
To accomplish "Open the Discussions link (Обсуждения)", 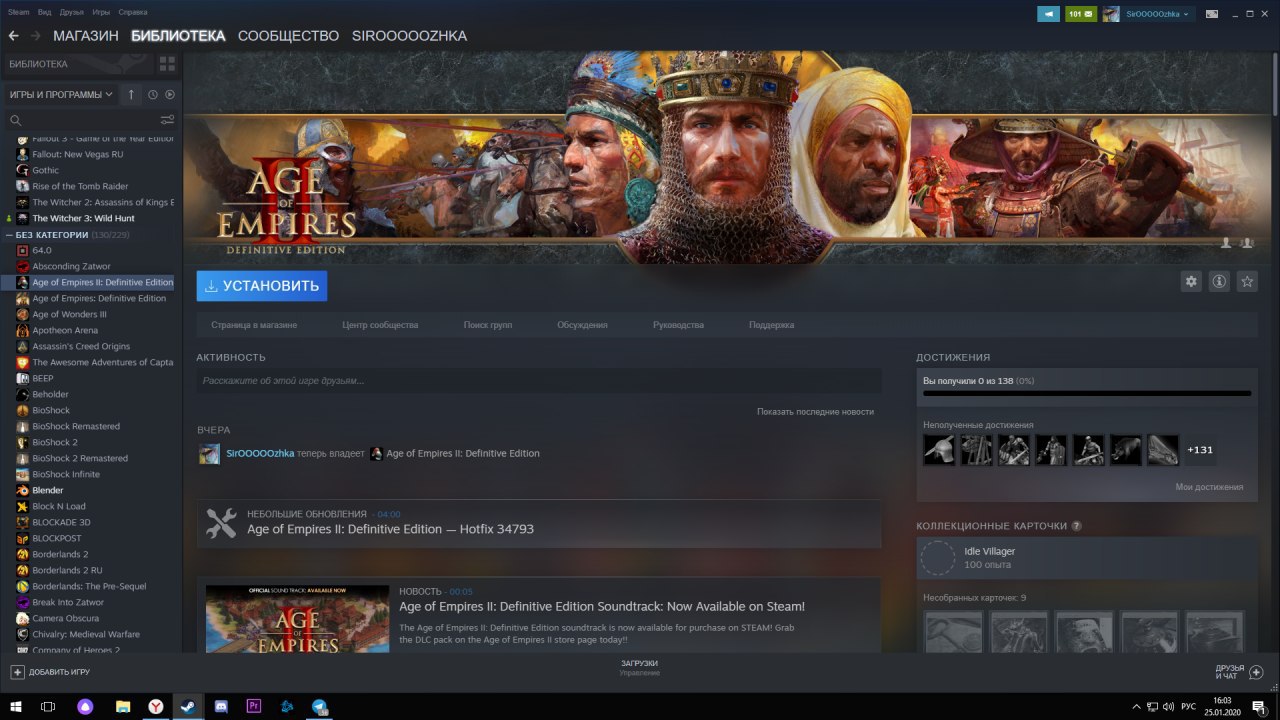I will pyautogui.click(x=582, y=325).
